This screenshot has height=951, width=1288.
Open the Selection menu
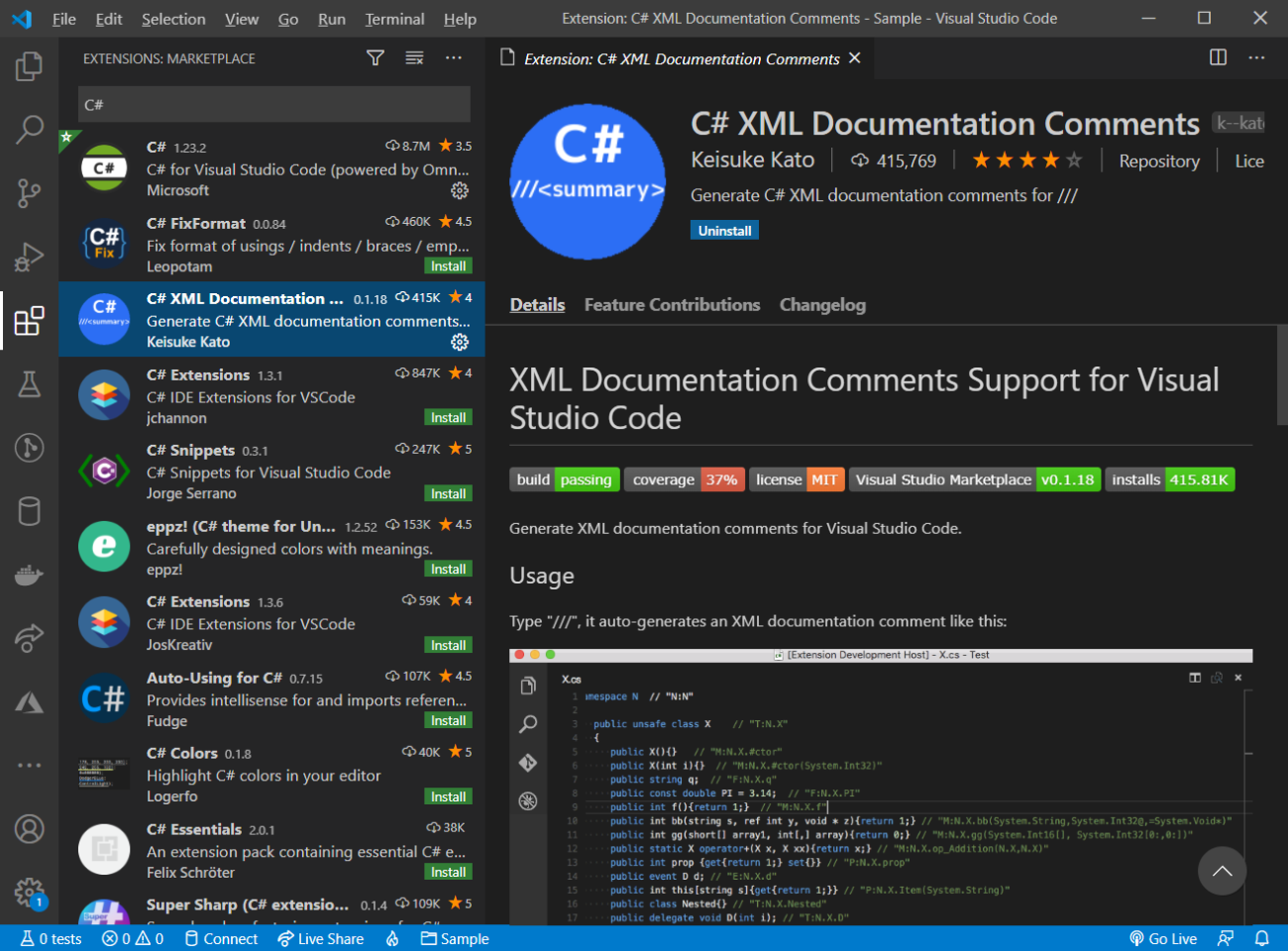click(x=173, y=19)
